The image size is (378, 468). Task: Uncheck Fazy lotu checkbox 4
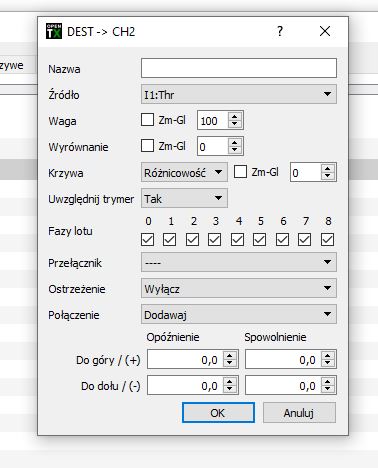coord(237,240)
